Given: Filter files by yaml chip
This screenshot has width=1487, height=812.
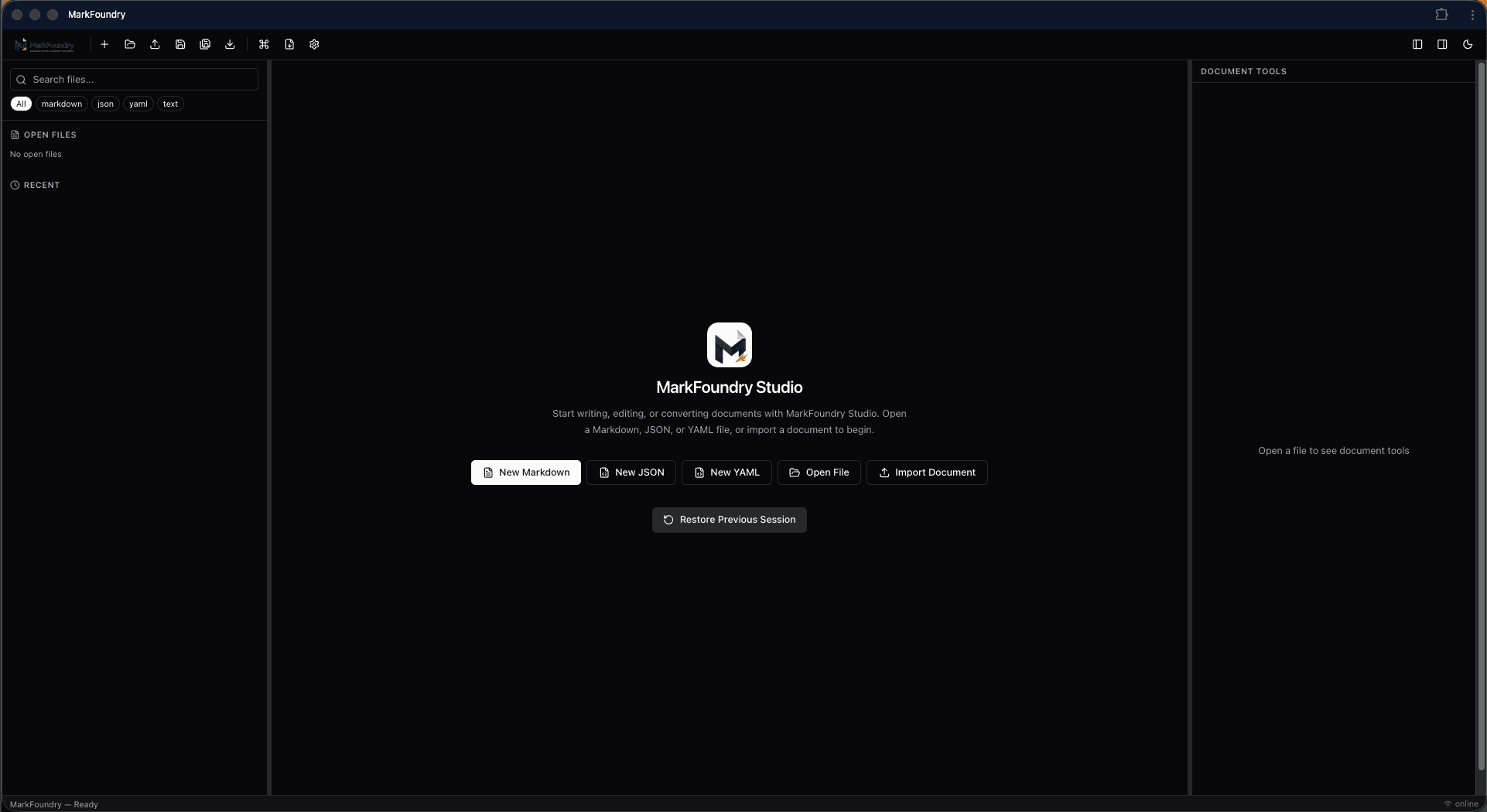Looking at the screenshot, I should [138, 104].
